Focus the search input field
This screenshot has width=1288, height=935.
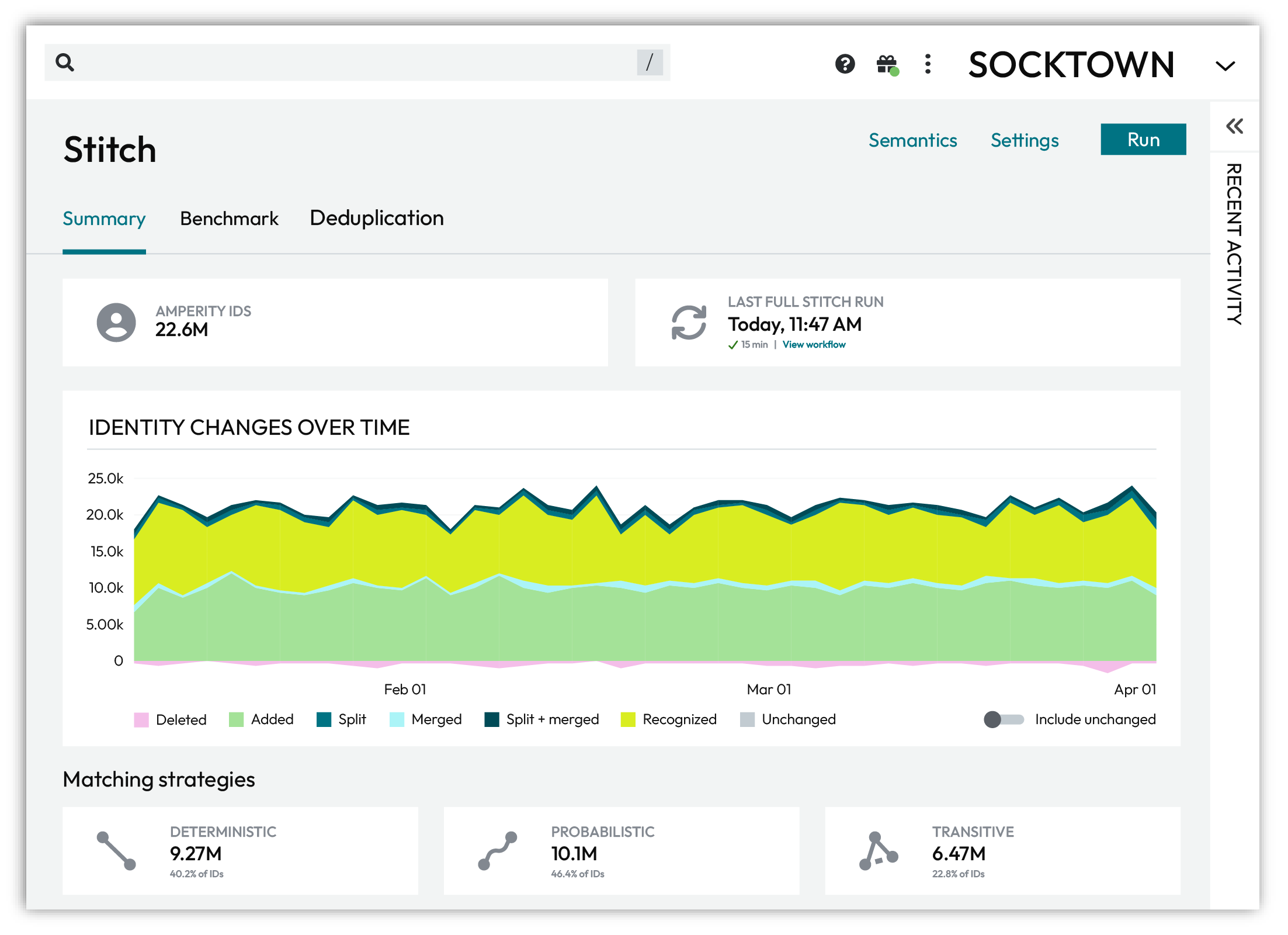[x=350, y=63]
